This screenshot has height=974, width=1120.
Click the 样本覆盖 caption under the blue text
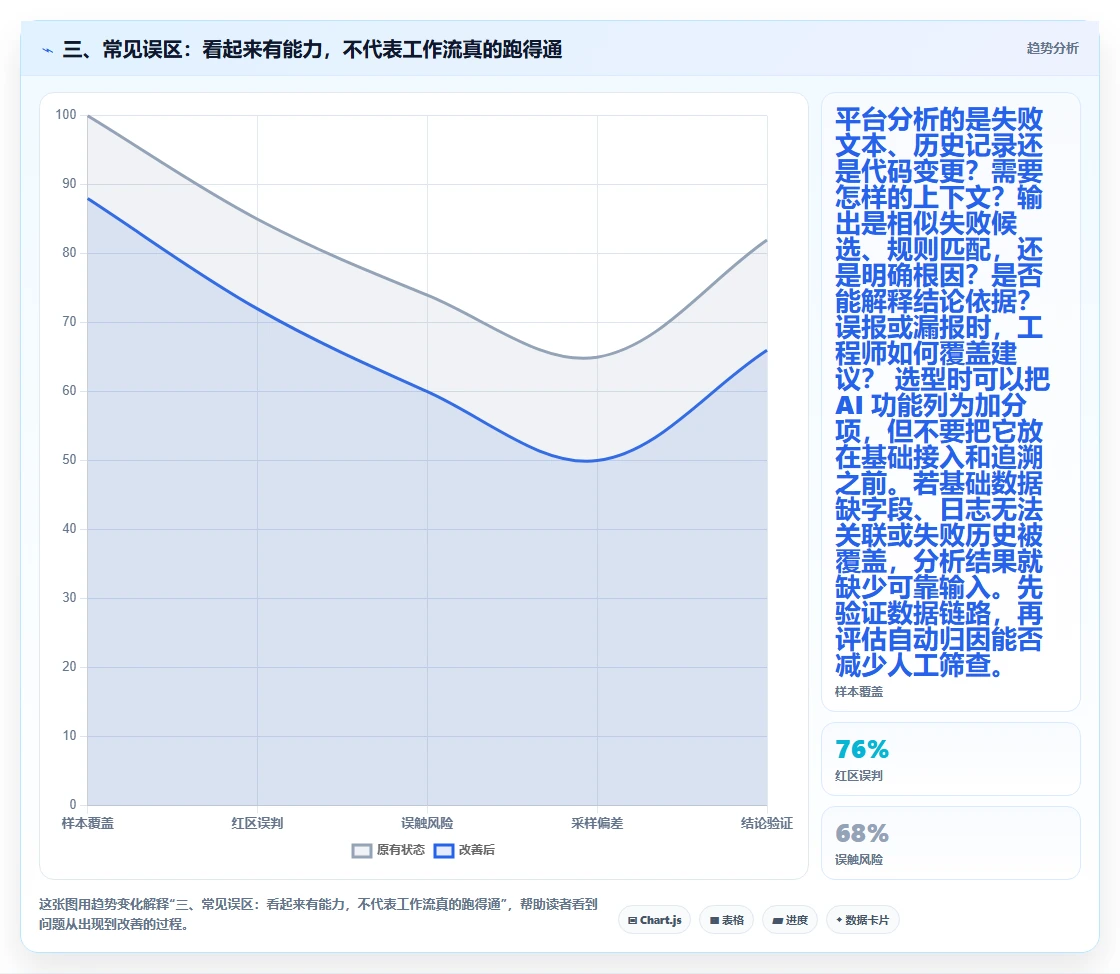click(859, 692)
